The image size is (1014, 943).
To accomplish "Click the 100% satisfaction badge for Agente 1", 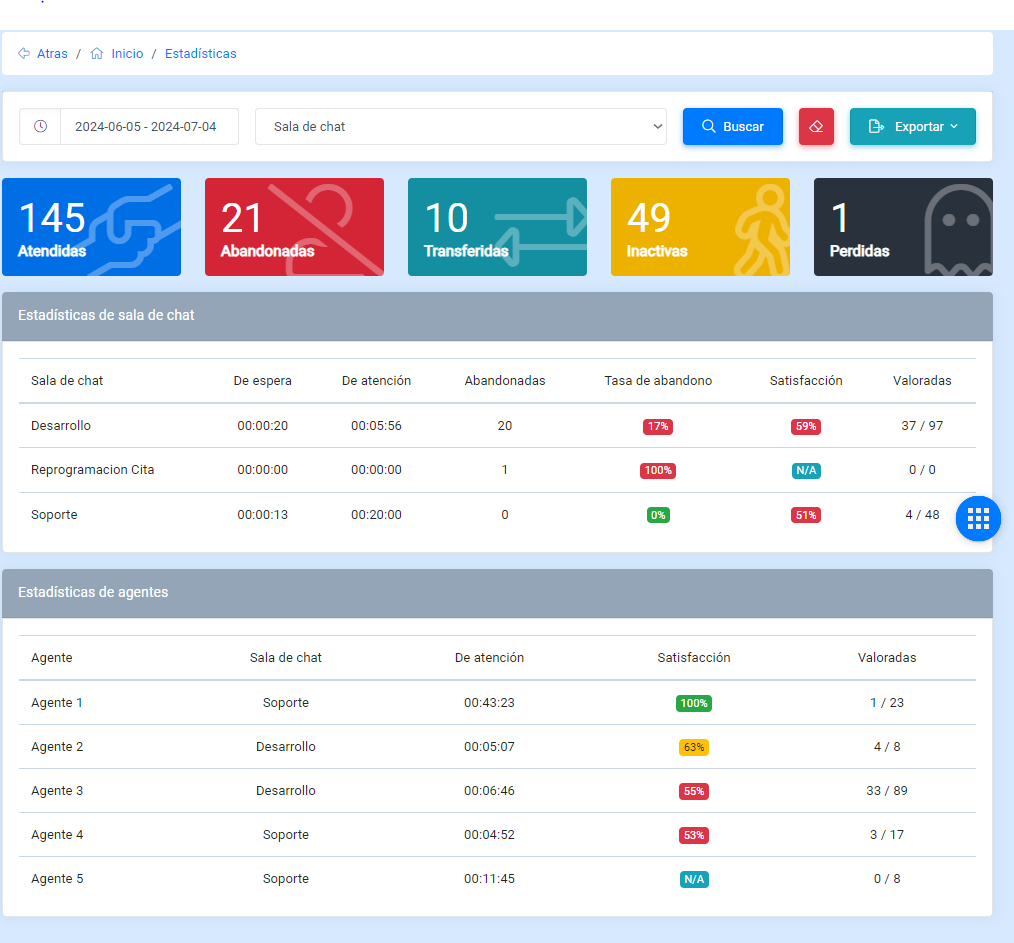I will (693, 703).
